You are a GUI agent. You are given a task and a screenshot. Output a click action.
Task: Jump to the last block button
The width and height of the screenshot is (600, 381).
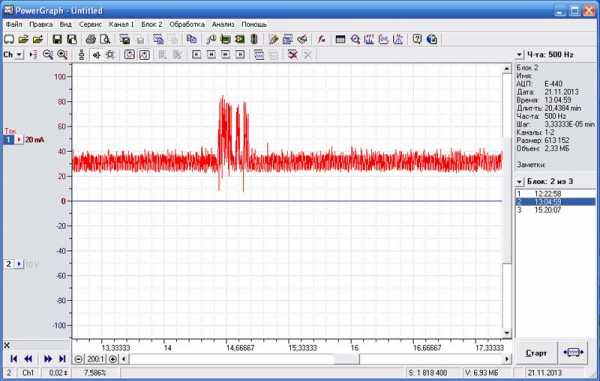[62, 359]
